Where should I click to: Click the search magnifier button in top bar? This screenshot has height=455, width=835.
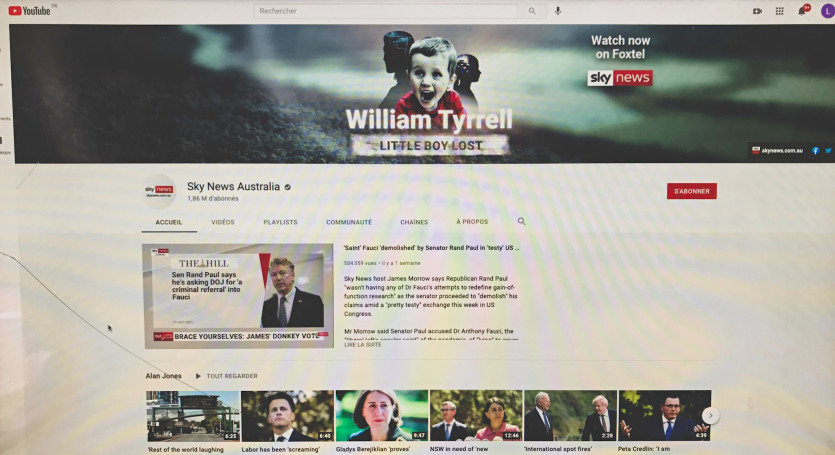click(x=532, y=11)
